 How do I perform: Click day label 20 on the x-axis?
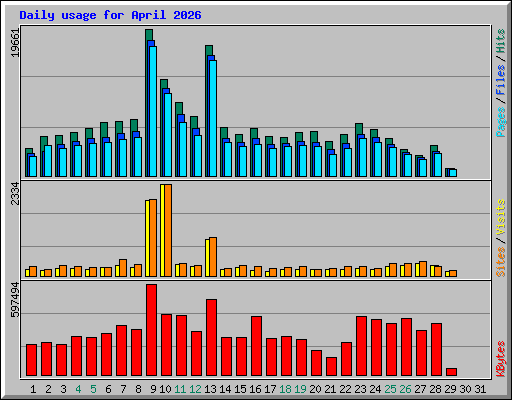tap(315, 389)
